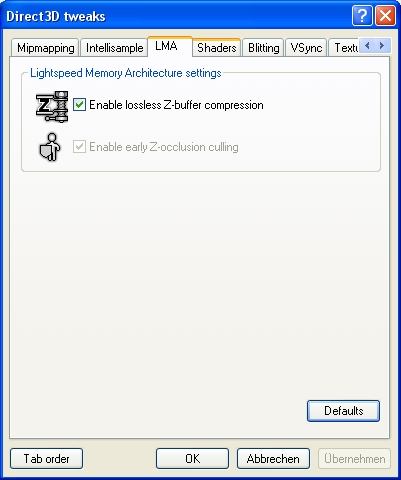The image size is (401, 480).
Task: Open the Tab order button
Action: point(46,459)
